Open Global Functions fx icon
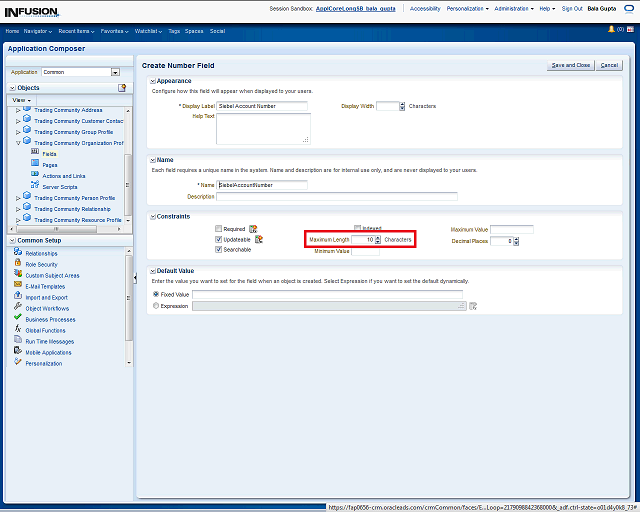640x512 pixels. click(18, 329)
